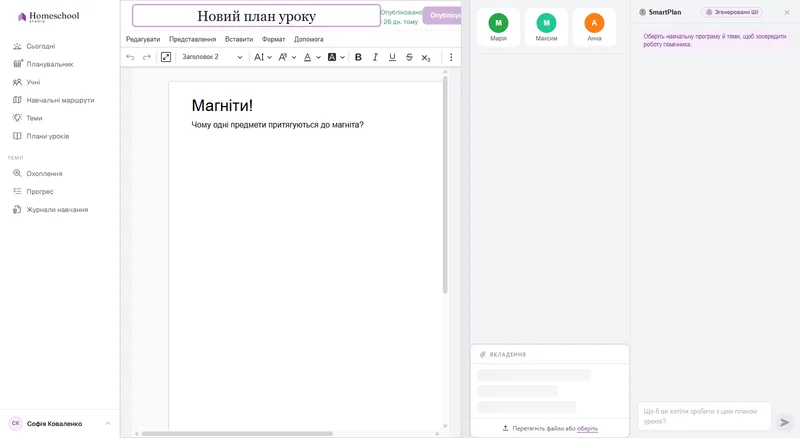Apply subscript formatting

(426, 58)
